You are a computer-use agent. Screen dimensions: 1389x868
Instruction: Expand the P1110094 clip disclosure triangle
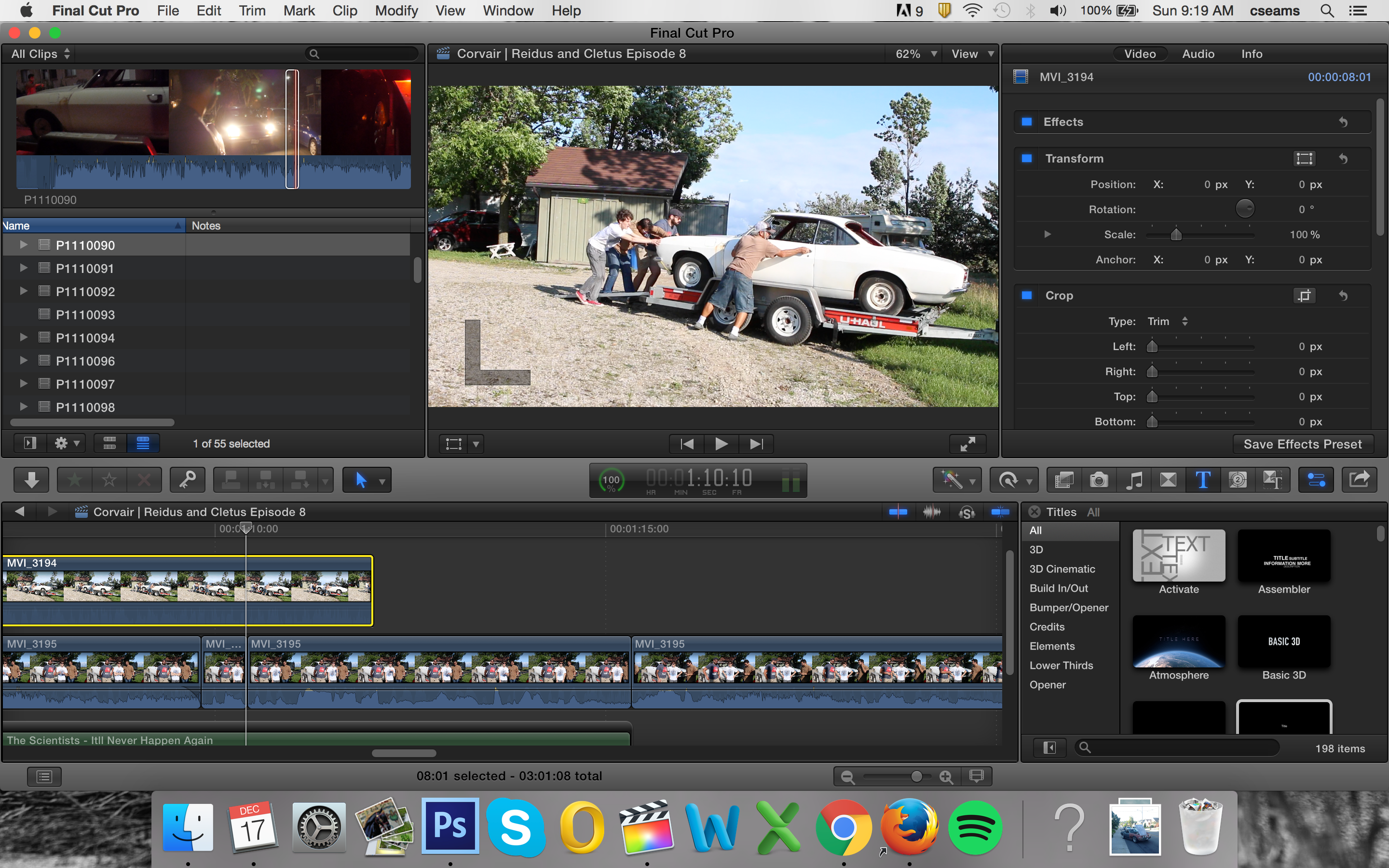tap(24, 338)
